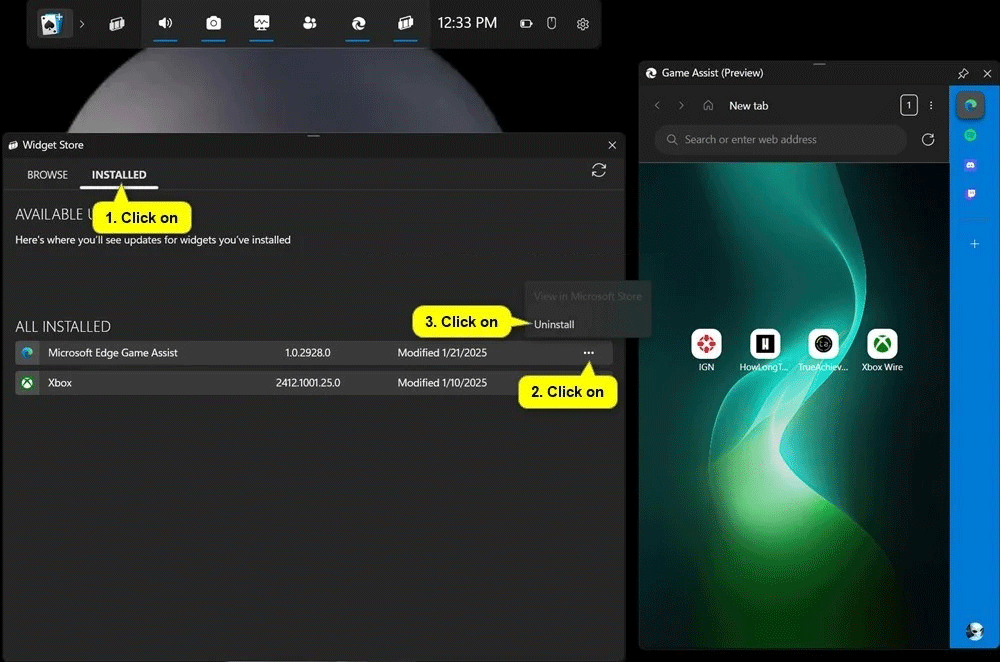Screen dimensions: 1000x662
Task: Open the Capture camera widget
Action: pyautogui.click(x=213, y=23)
